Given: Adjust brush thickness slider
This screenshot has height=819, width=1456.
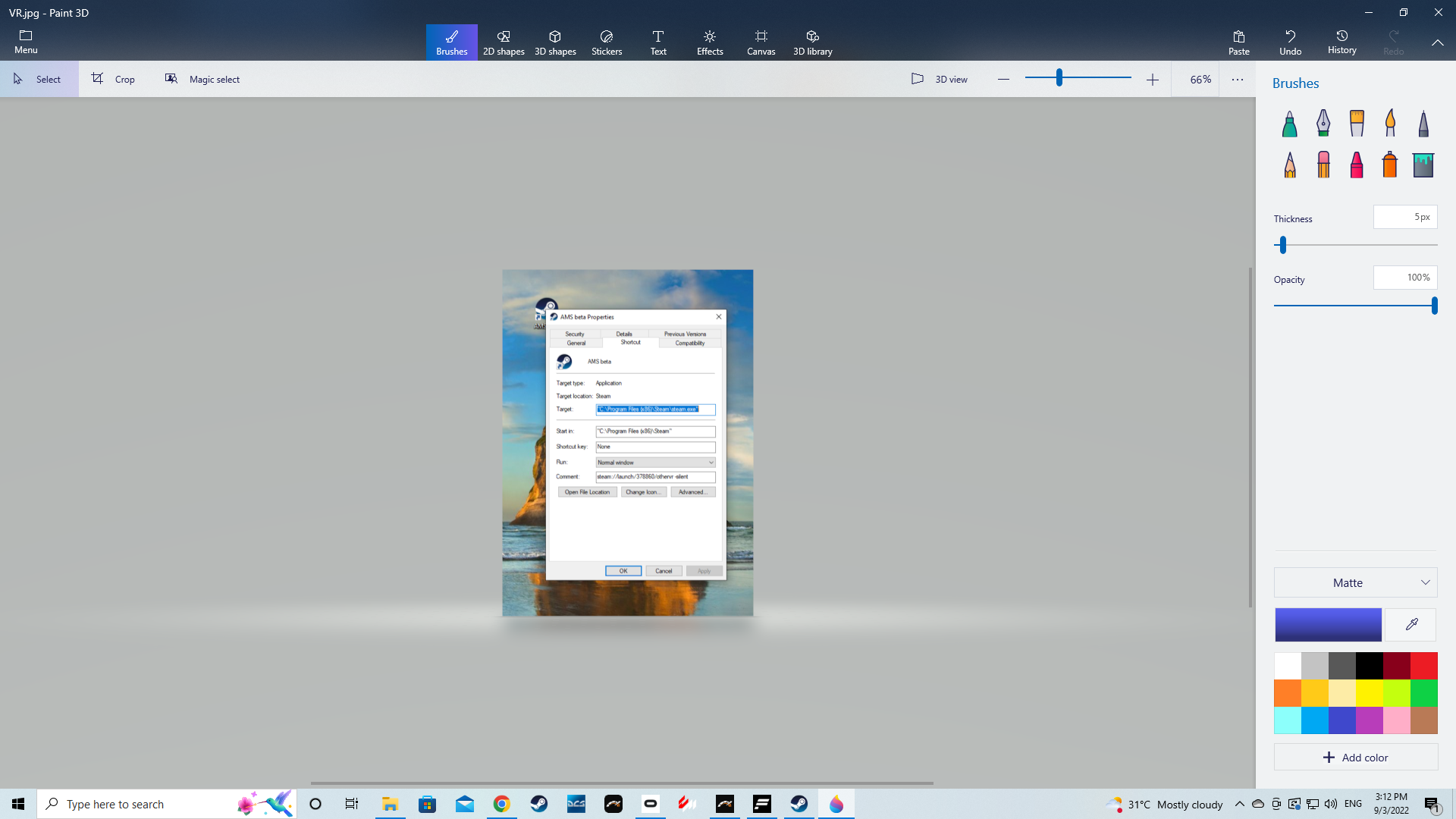Looking at the screenshot, I should click(x=1284, y=244).
